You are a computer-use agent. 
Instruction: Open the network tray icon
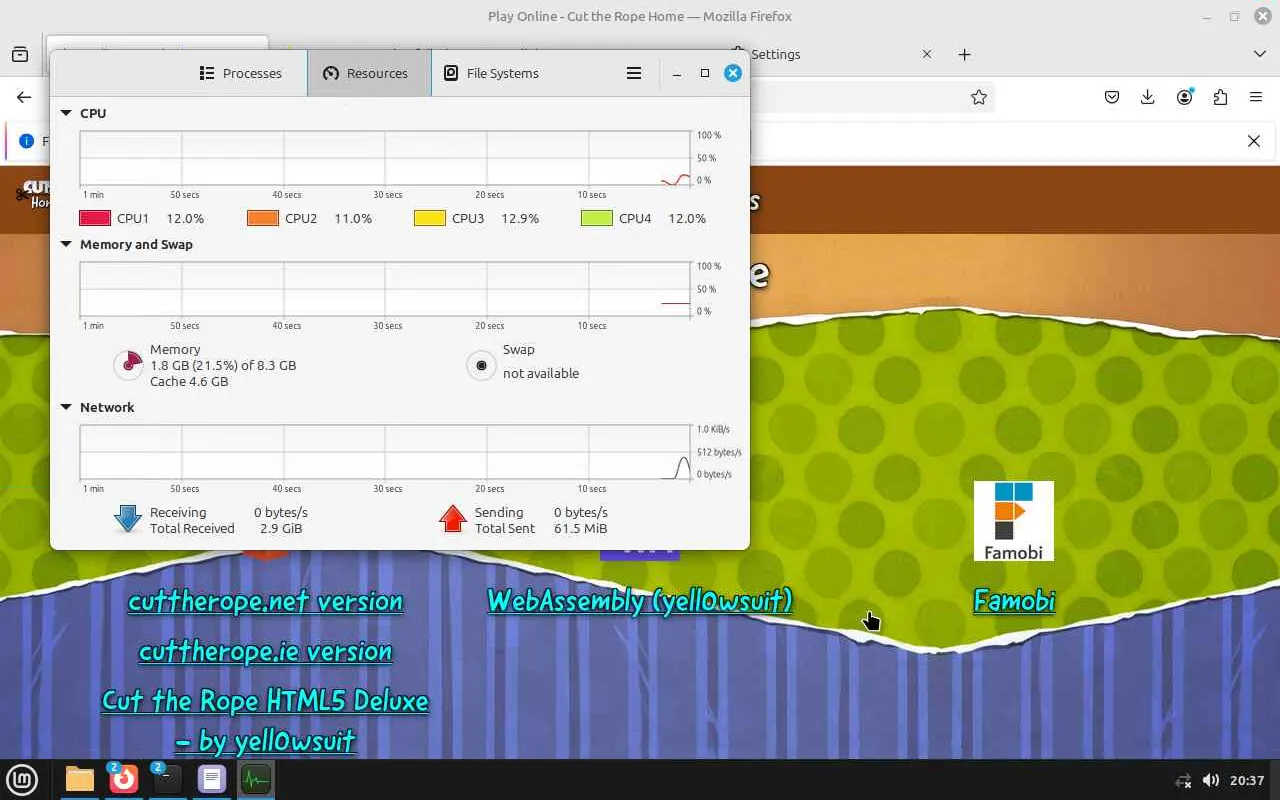[1184, 780]
